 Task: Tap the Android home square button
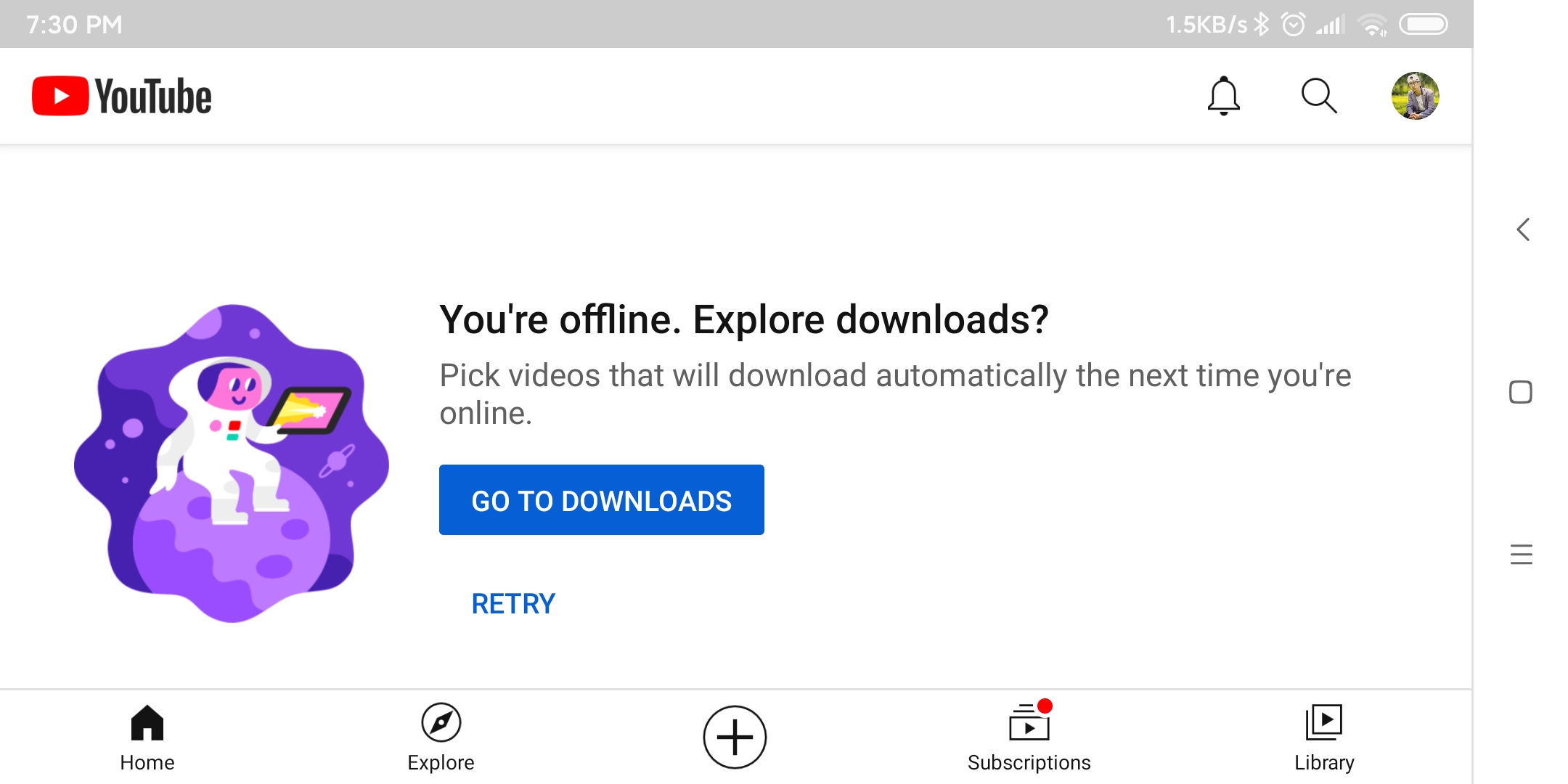(x=1521, y=392)
